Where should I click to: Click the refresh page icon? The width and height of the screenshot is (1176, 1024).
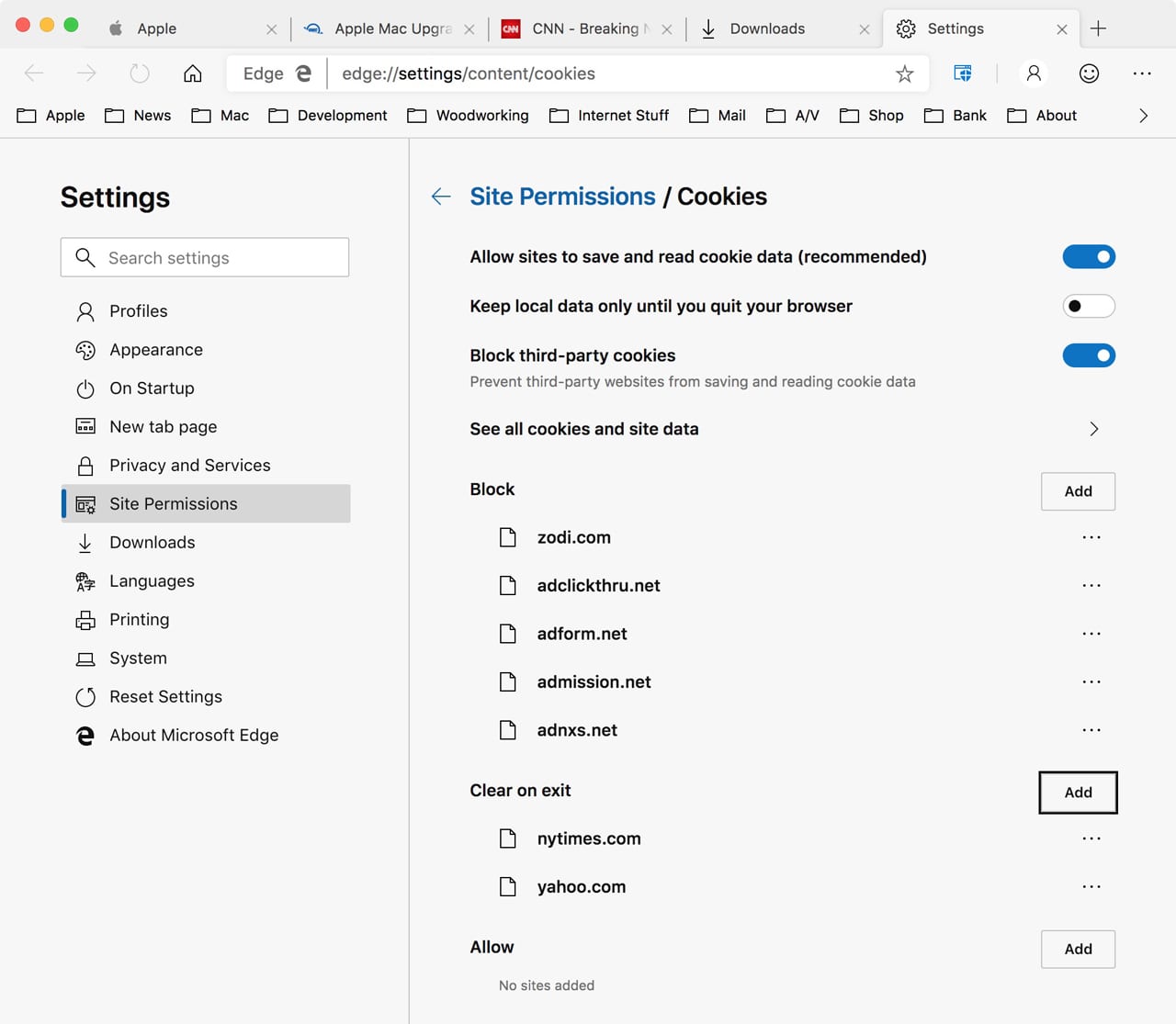pyautogui.click(x=140, y=73)
